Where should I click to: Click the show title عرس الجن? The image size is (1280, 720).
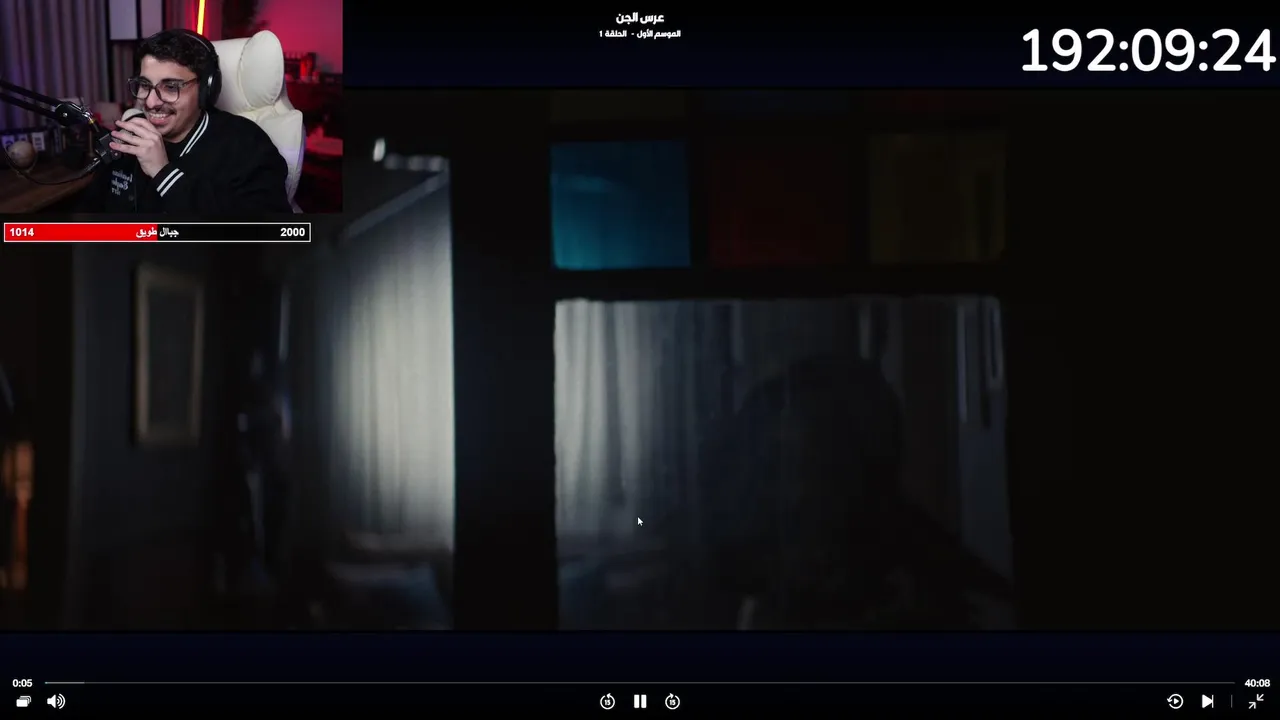click(640, 17)
